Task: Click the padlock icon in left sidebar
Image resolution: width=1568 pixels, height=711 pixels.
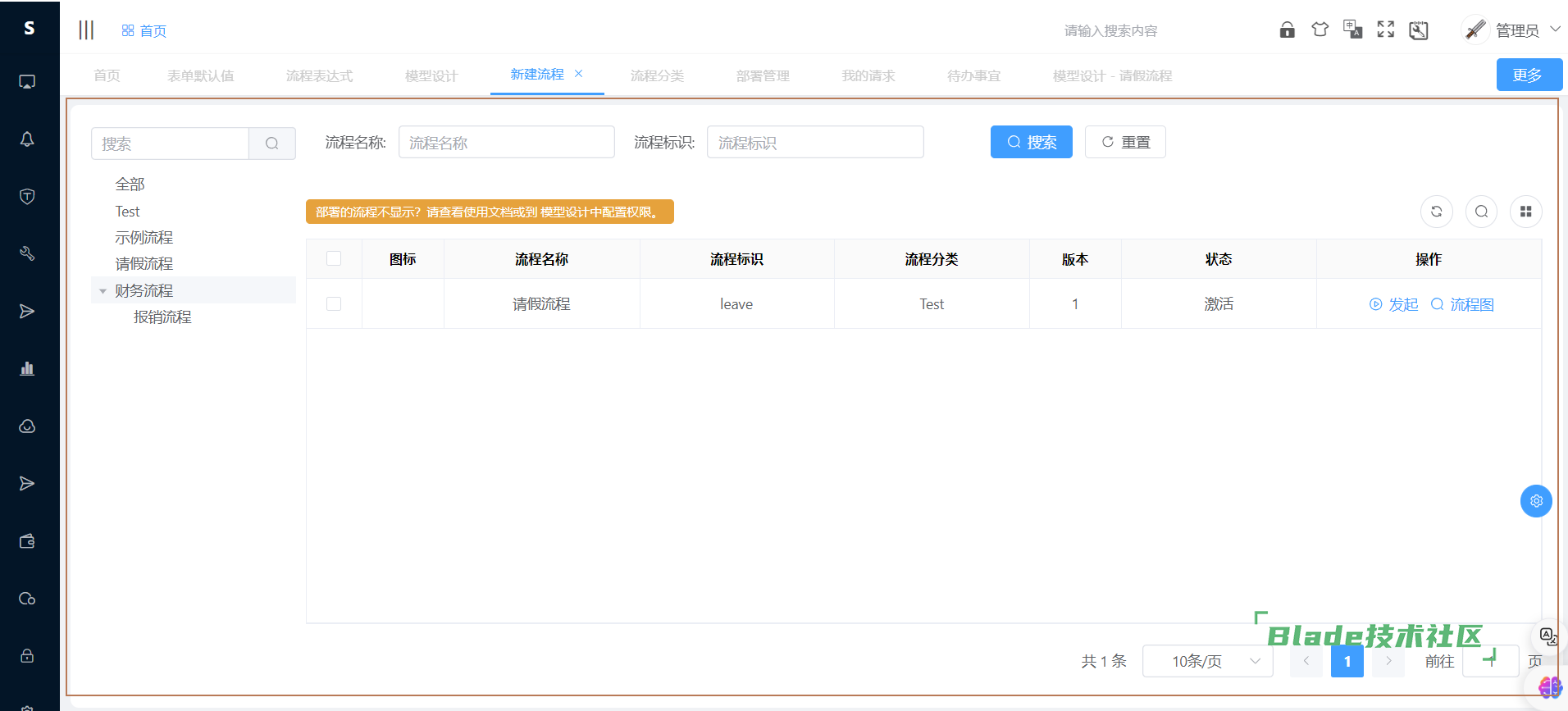Action: (x=27, y=656)
